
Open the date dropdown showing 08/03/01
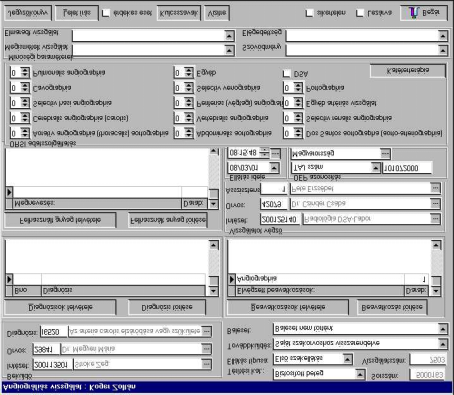(274, 168)
